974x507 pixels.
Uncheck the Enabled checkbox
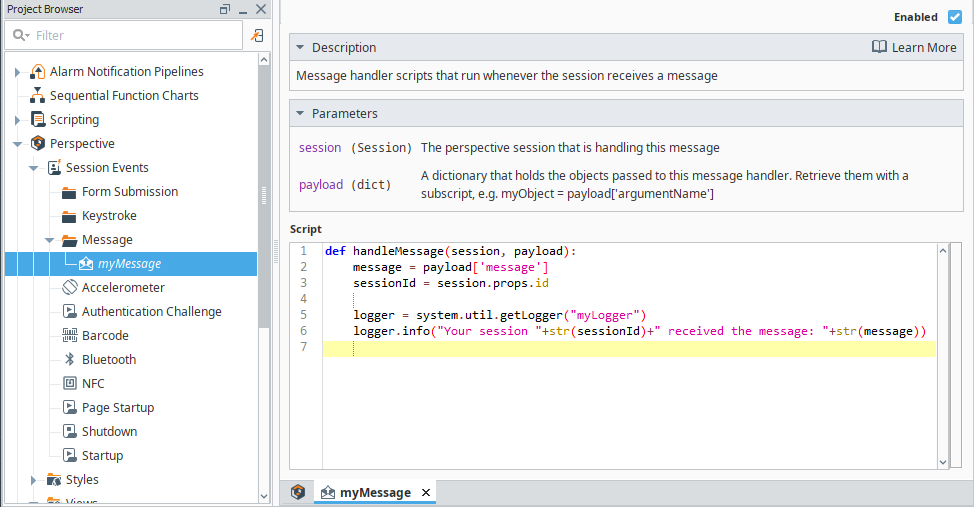tap(955, 17)
